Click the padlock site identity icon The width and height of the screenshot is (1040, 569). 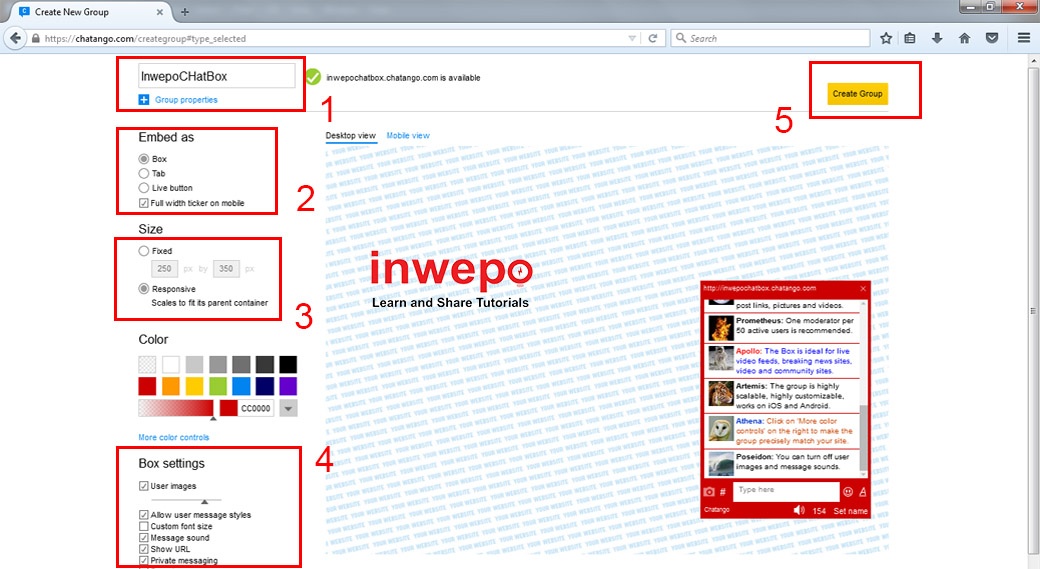pos(36,38)
